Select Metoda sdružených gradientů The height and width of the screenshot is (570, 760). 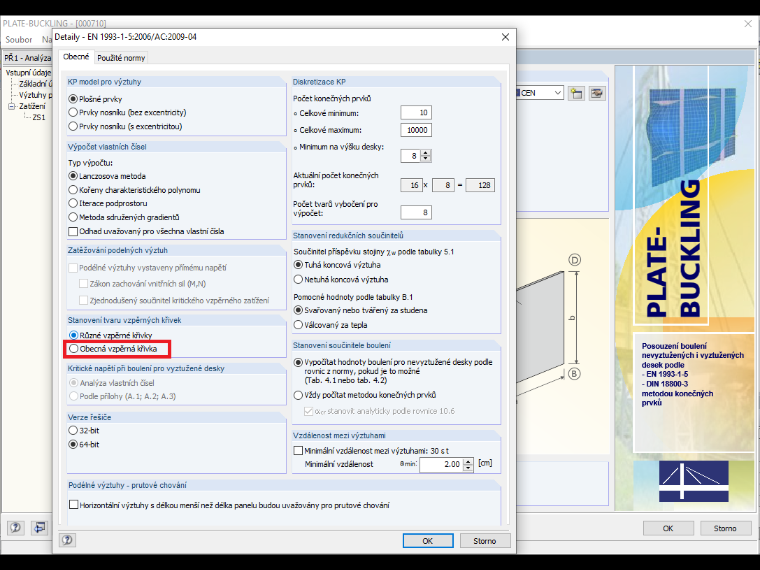[x=73, y=217]
